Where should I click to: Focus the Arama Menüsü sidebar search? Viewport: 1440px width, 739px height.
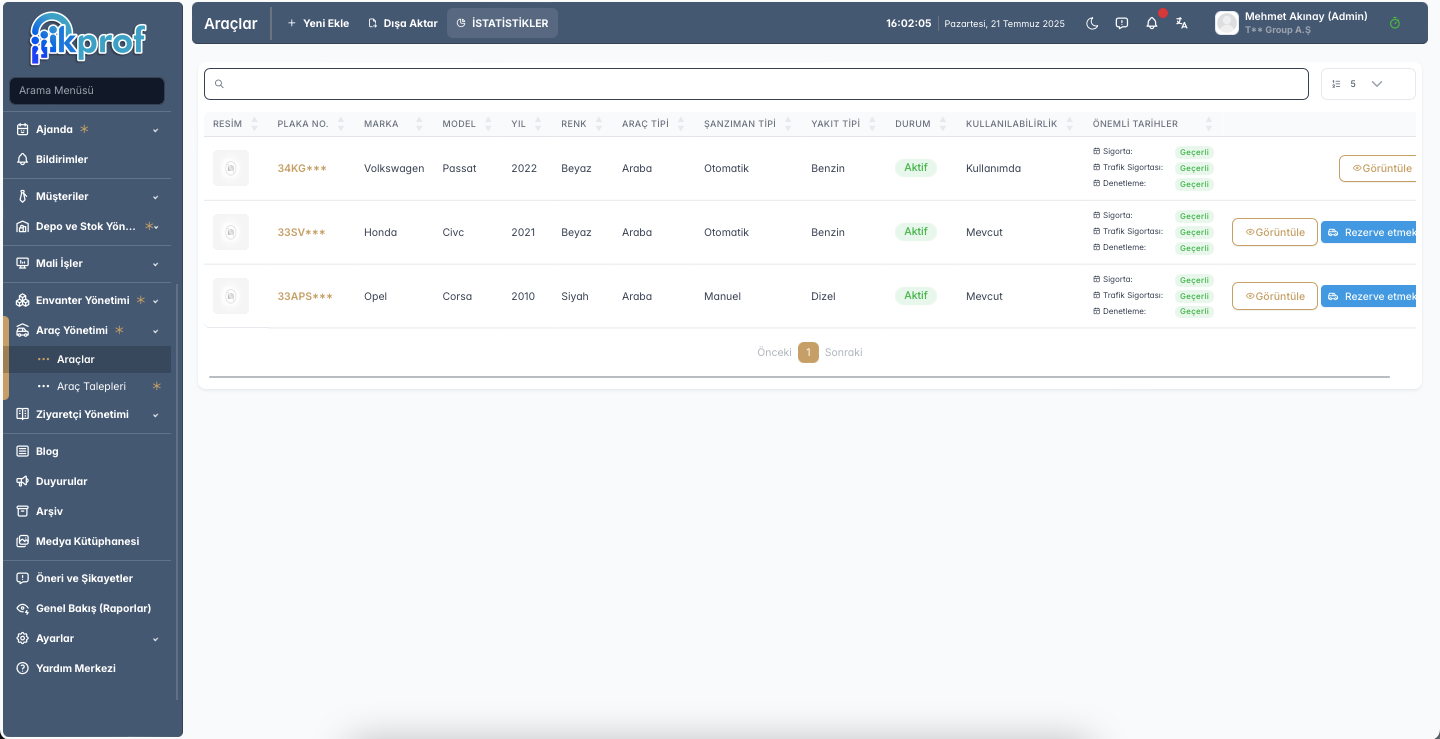point(86,91)
